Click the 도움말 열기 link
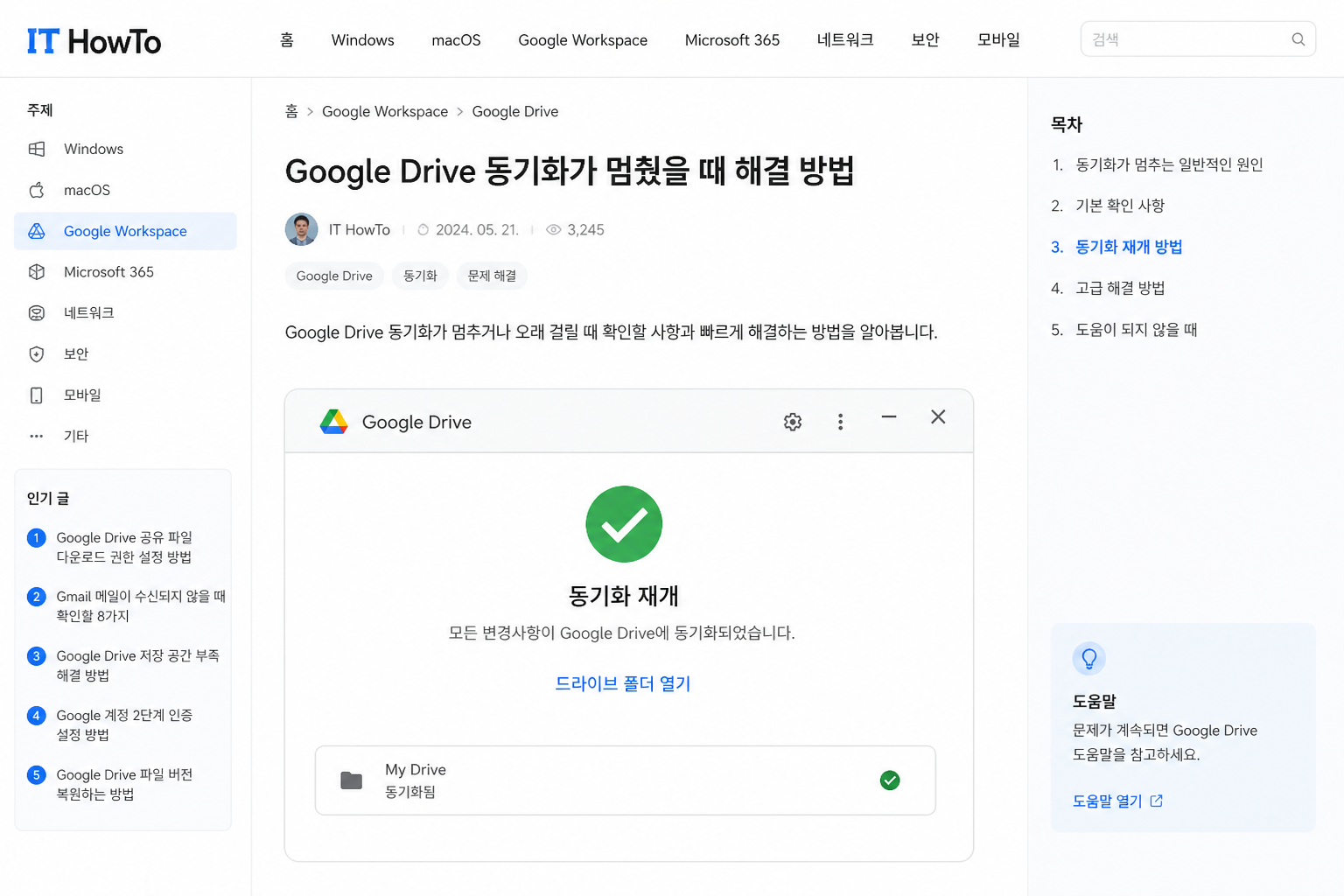The image size is (1344, 896). [x=1107, y=801]
